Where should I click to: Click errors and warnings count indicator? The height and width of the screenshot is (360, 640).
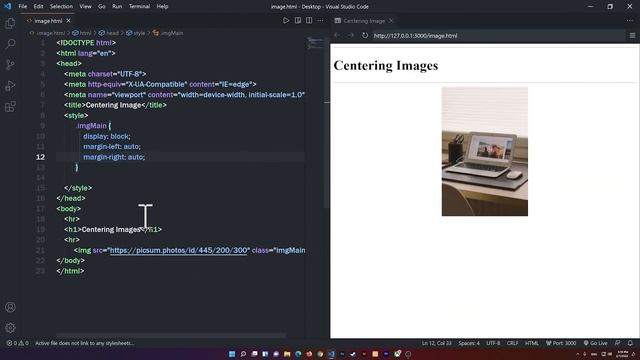[17, 343]
